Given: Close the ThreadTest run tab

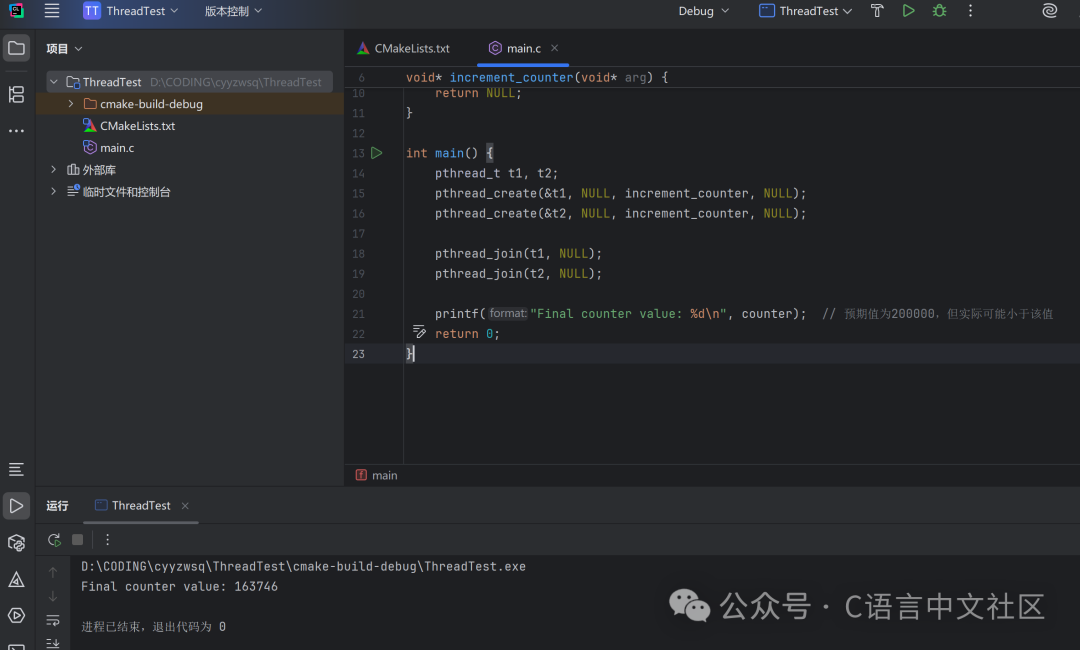Looking at the screenshot, I should pyautogui.click(x=185, y=505).
